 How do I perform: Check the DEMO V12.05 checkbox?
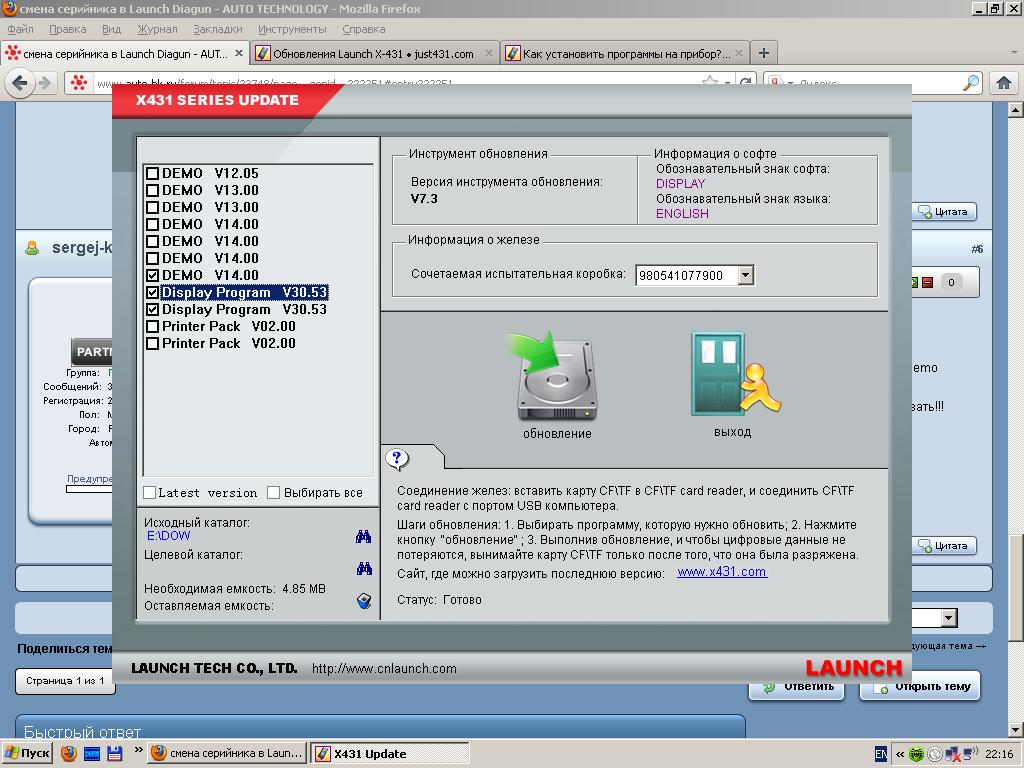[152, 173]
